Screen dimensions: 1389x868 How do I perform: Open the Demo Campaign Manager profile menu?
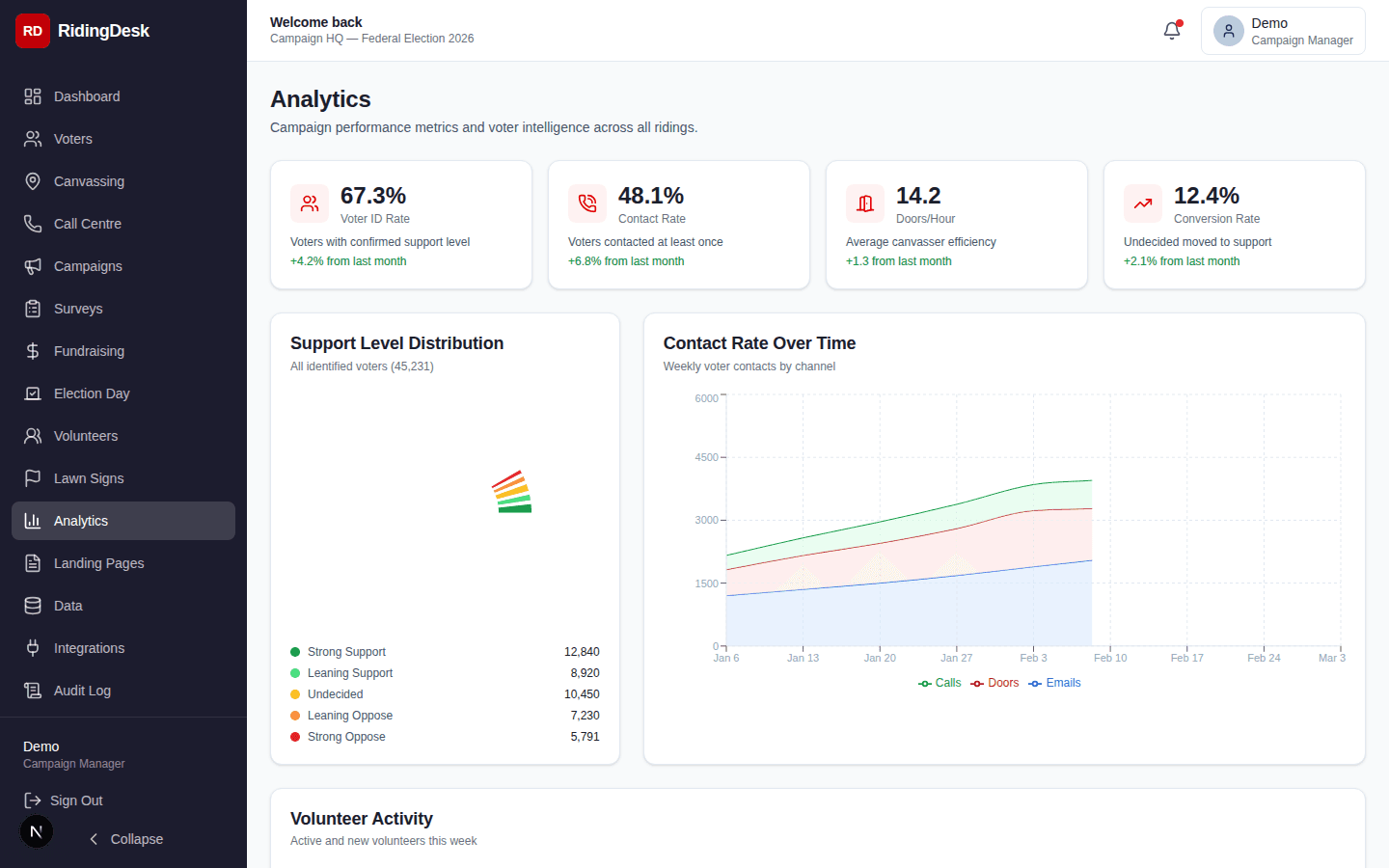coord(1283,31)
